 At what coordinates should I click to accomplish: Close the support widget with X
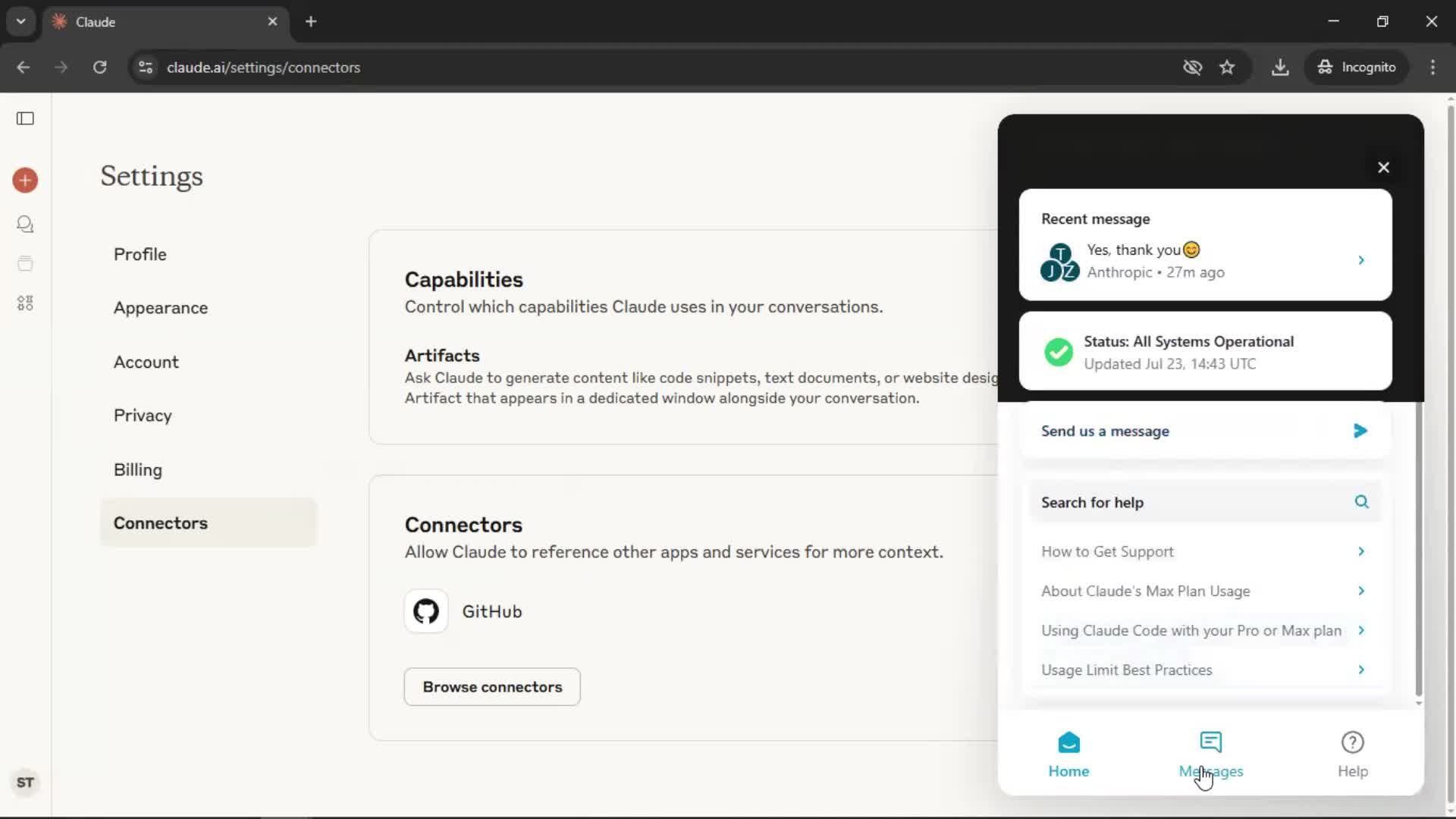coord(1383,168)
